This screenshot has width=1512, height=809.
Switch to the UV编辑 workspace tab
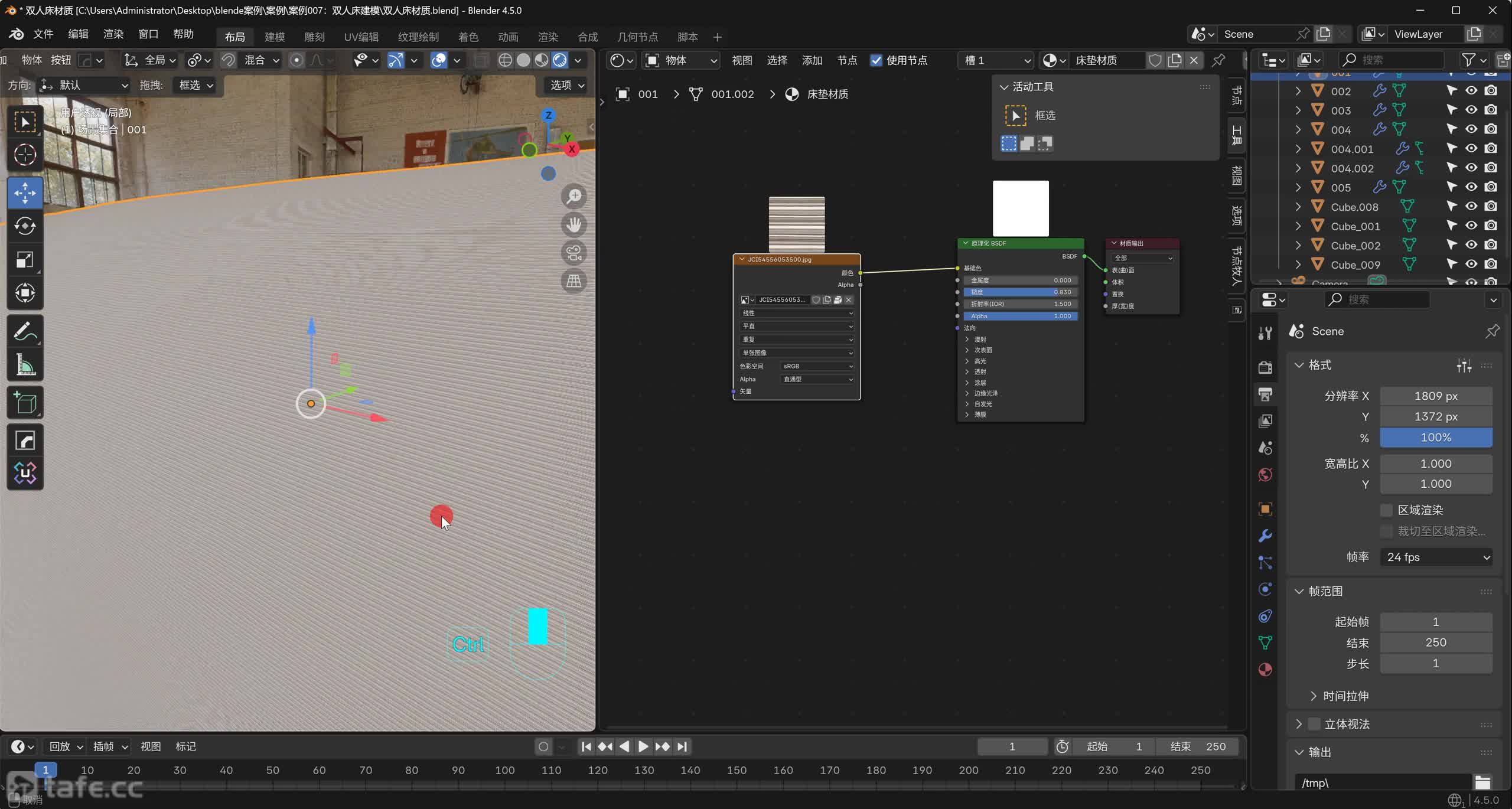pos(361,37)
